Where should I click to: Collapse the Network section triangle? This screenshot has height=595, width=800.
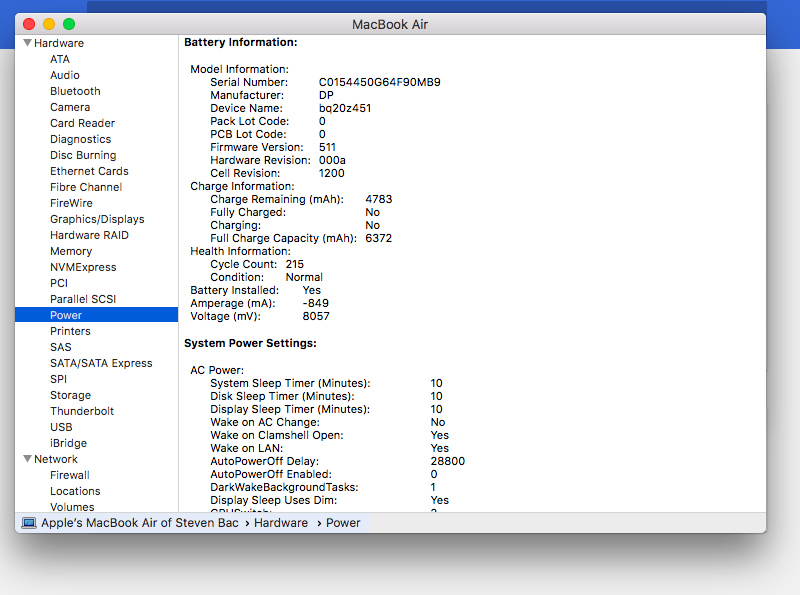27,459
